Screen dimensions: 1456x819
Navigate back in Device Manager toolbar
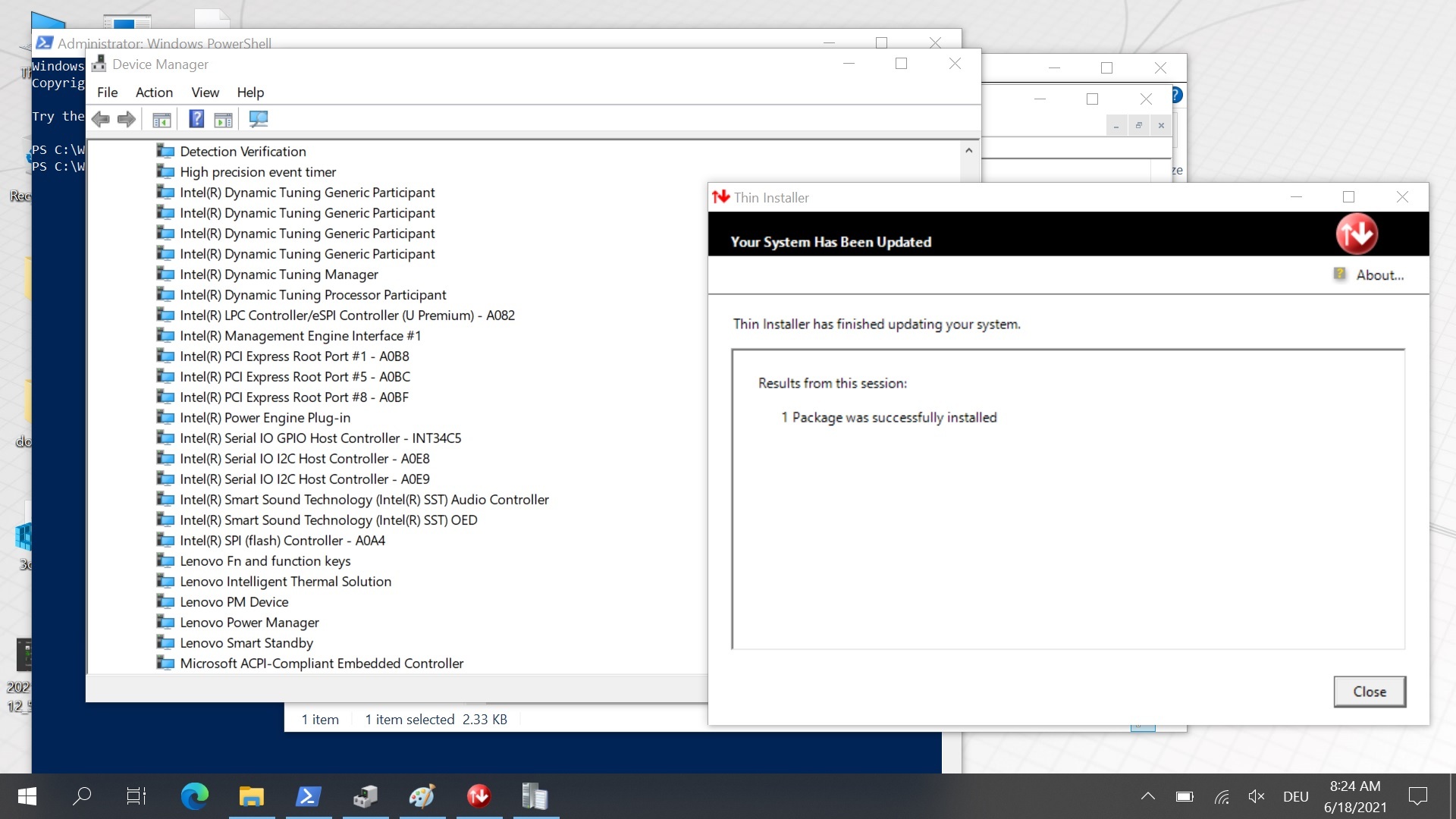click(100, 118)
